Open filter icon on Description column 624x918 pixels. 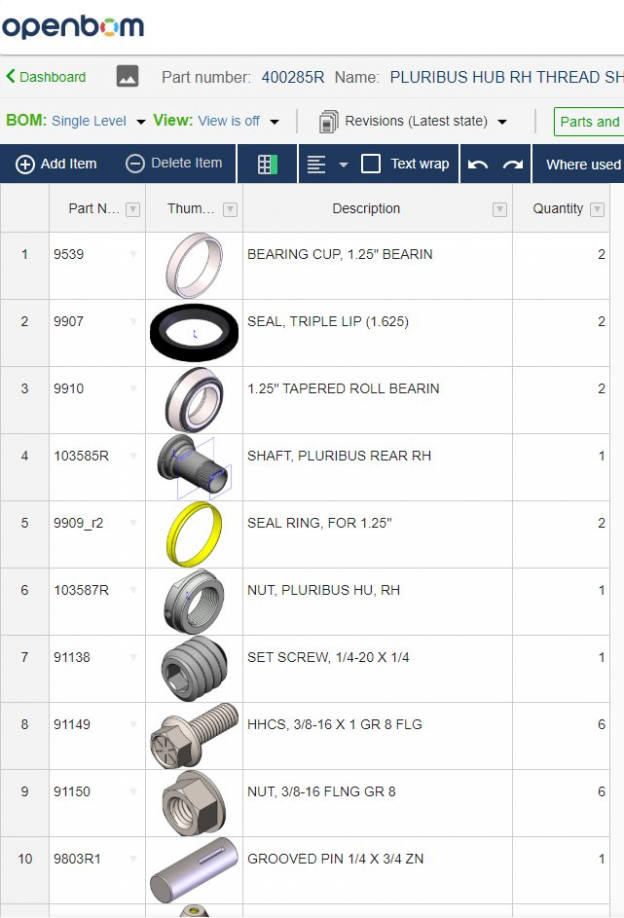click(x=500, y=209)
